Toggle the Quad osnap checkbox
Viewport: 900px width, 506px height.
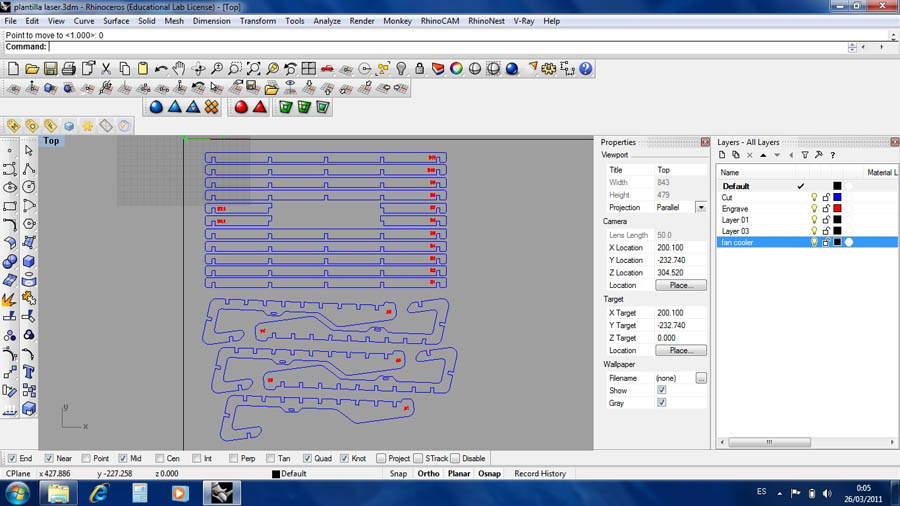(x=308, y=458)
